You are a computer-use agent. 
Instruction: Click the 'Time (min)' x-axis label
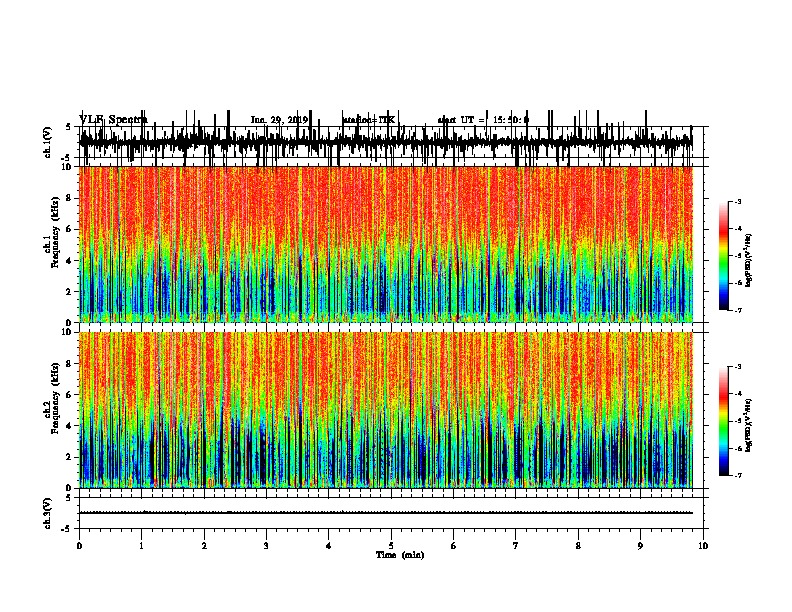400,555
